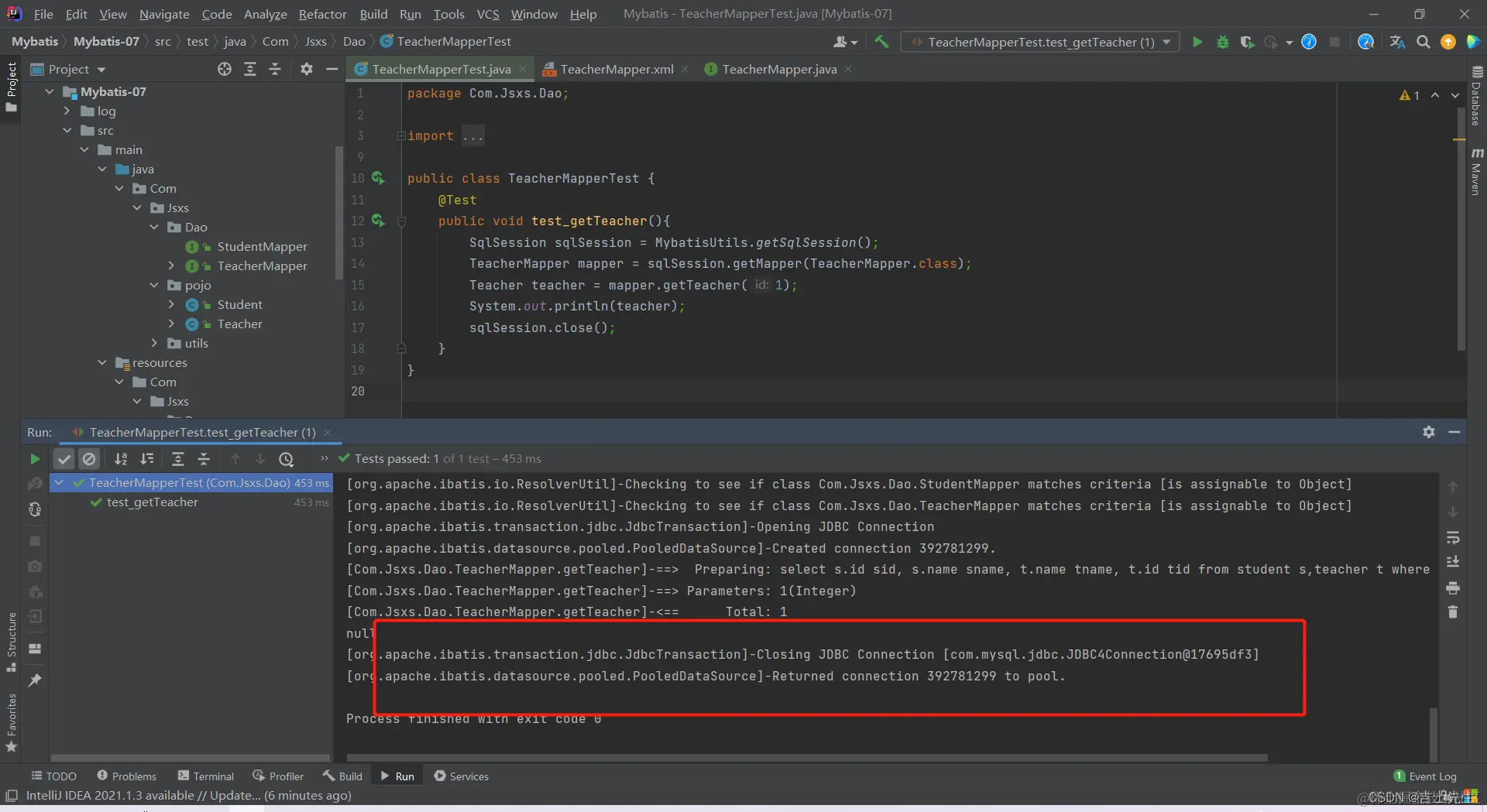Run the test with the green Run button
The image size is (1487, 812).
1197,42
